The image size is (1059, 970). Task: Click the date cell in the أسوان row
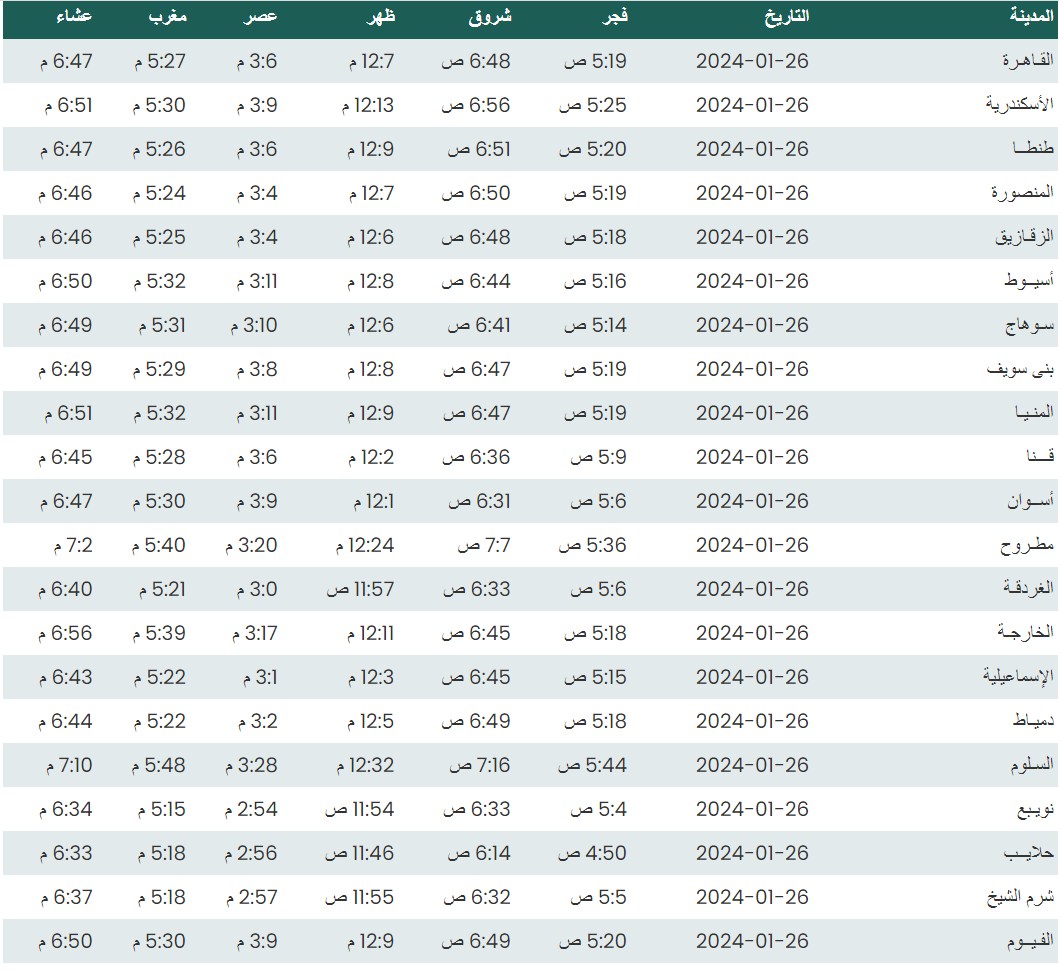tap(752, 501)
